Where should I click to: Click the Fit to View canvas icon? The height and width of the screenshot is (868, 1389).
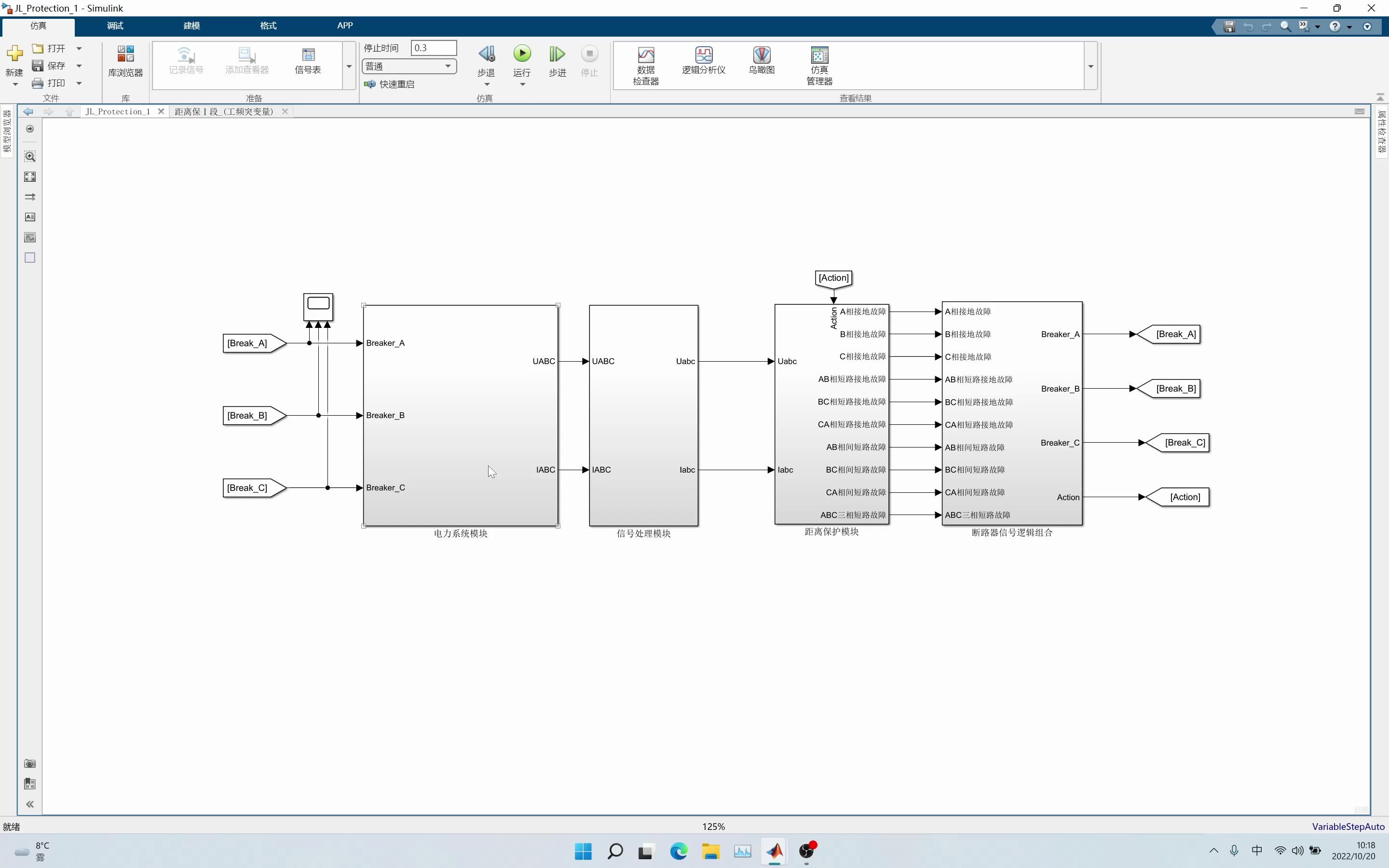[x=30, y=177]
